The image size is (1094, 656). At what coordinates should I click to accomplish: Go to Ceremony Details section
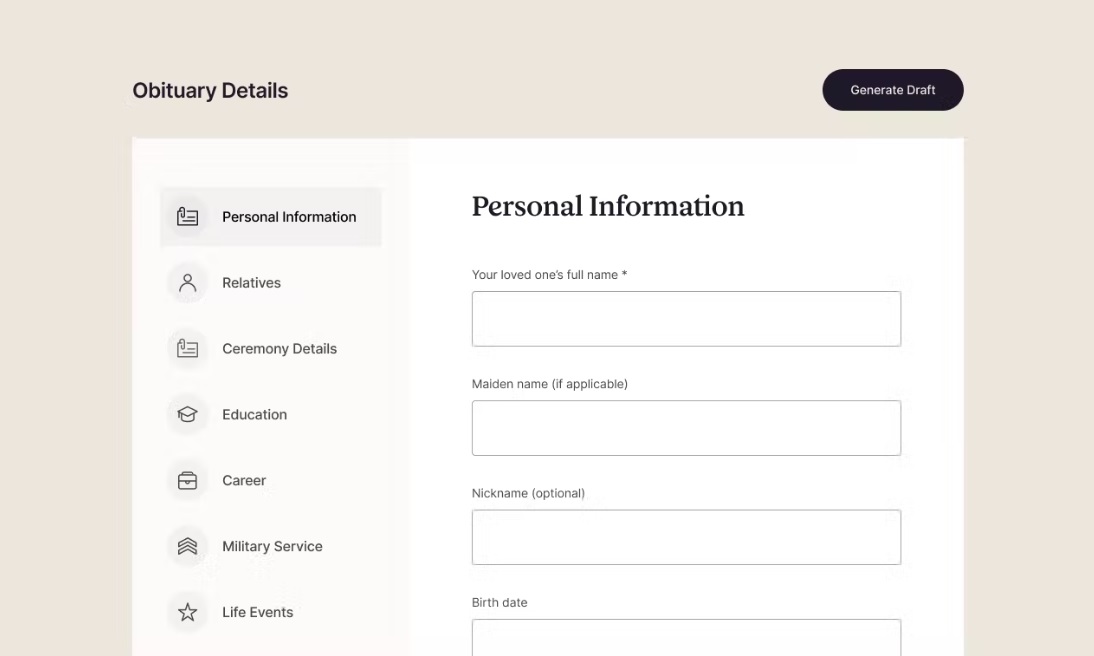coord(279,349)
